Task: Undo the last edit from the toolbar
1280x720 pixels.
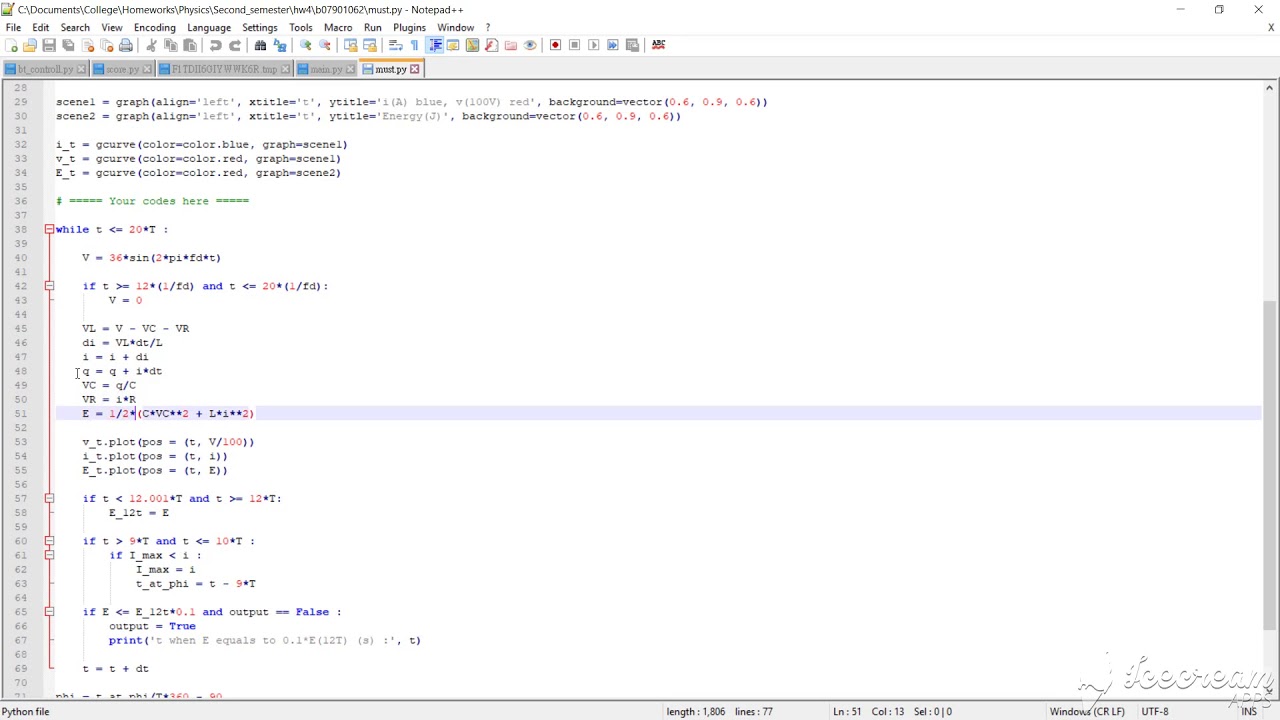Action: 216,45
